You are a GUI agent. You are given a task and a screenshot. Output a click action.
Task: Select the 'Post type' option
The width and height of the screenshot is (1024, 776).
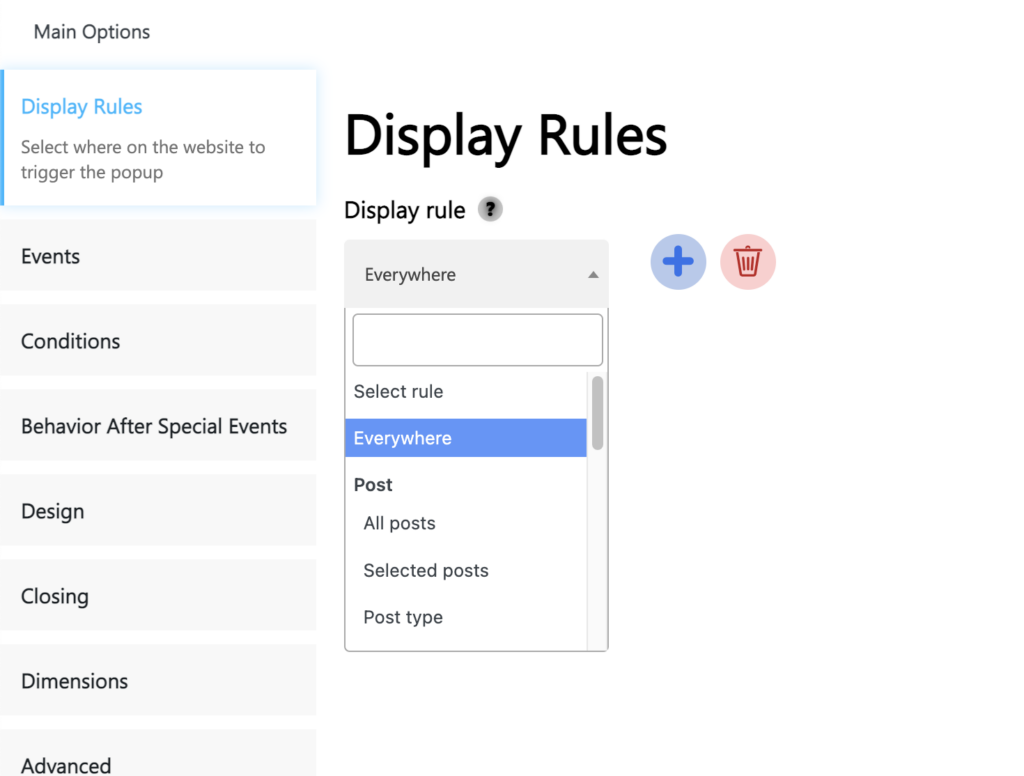466,617
